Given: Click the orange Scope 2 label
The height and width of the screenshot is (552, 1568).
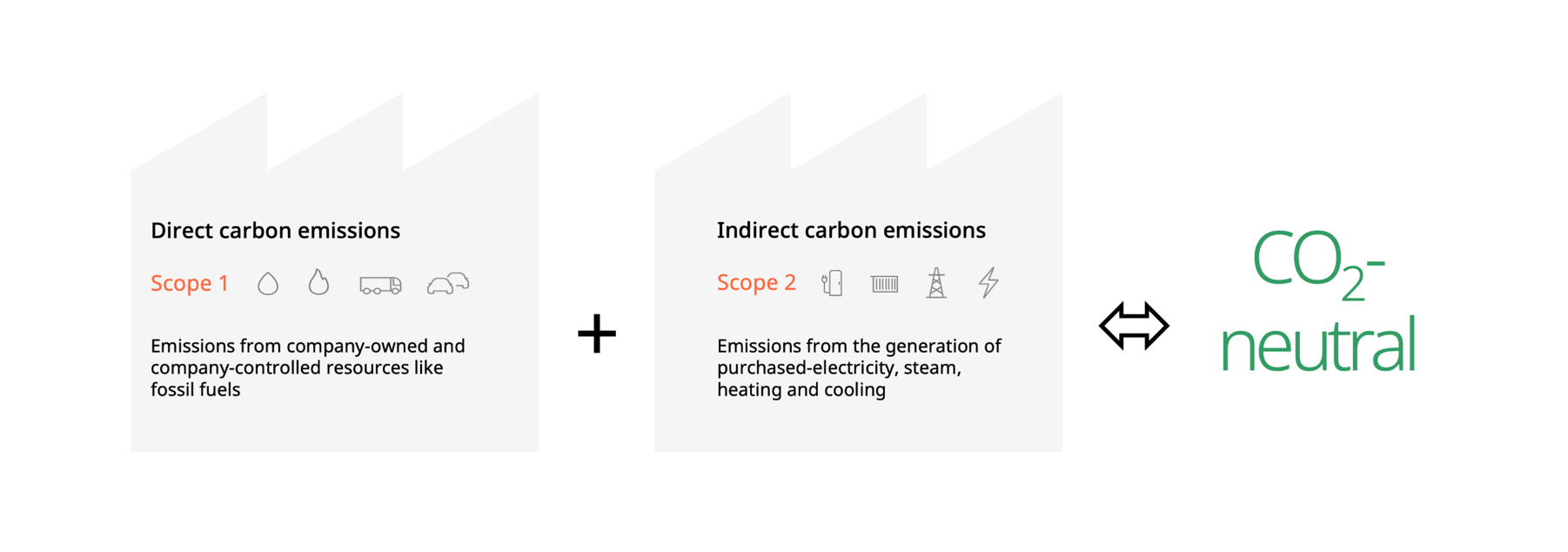Looking at the screenshot, I should [756, 283].
